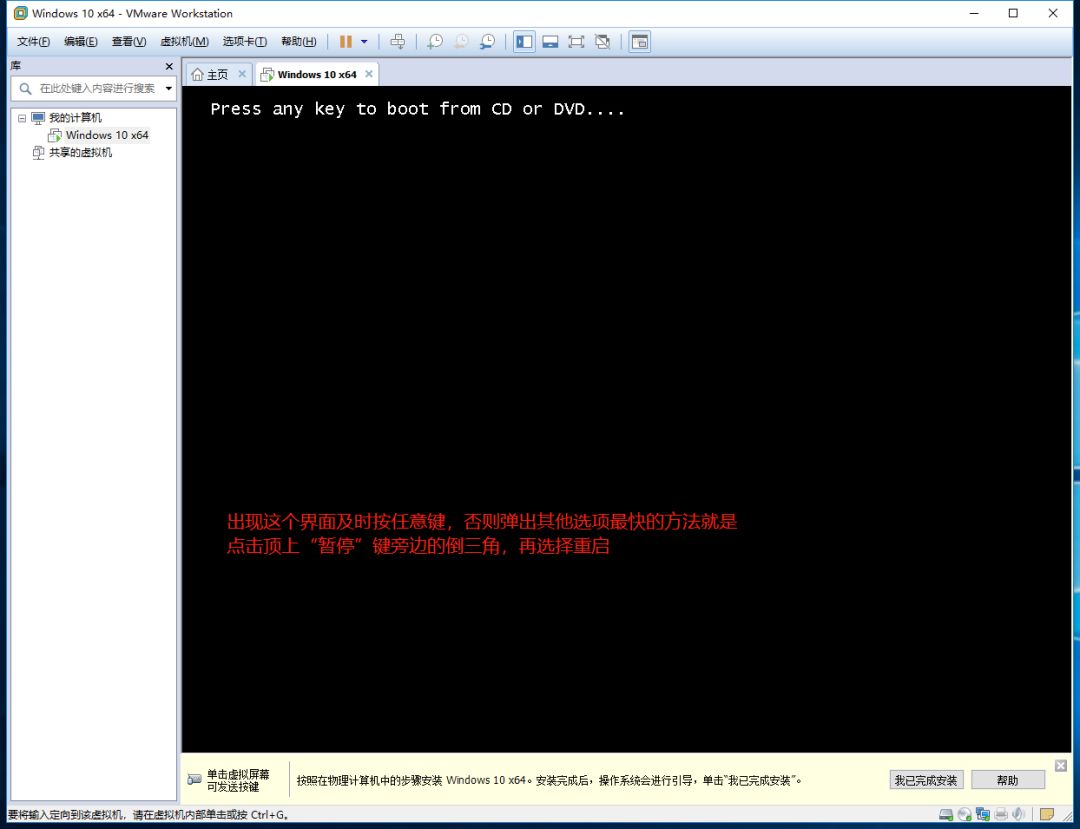Screen dimensions: 1080x829
Task: Close the 主页 tab
Action: click(242, 74)
